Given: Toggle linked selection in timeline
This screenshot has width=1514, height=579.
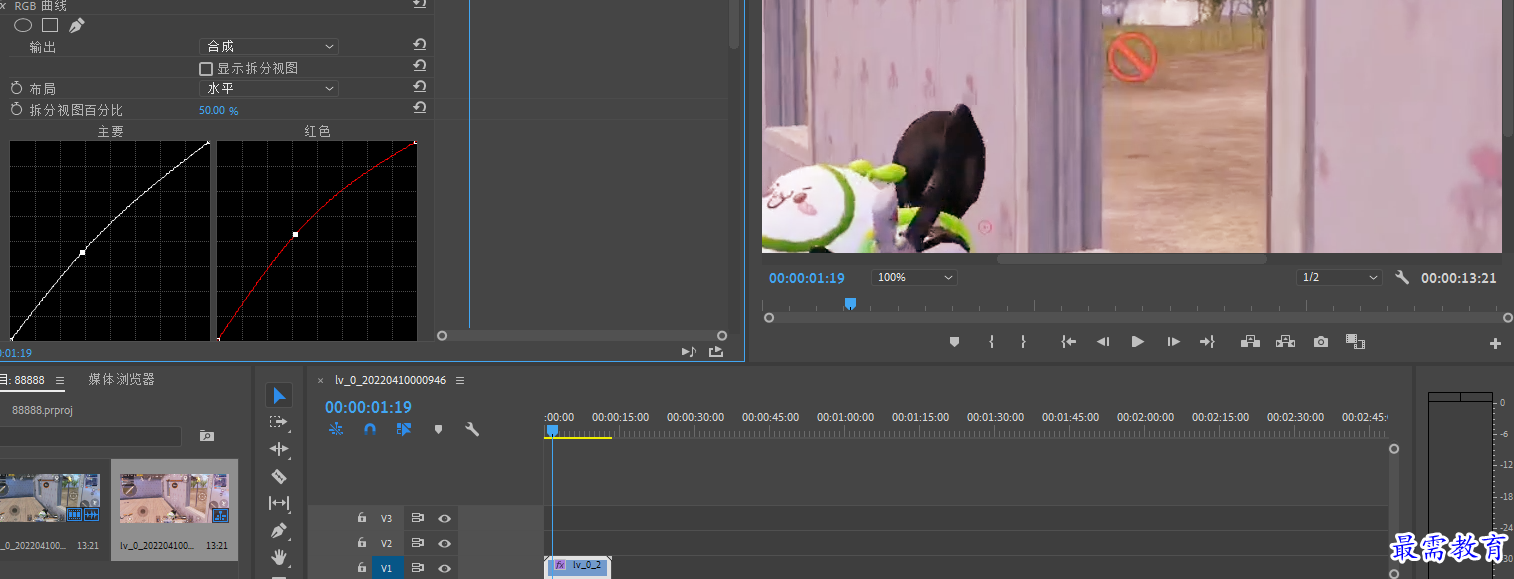Looking at the screenshot, I should (x=403, y=429).
